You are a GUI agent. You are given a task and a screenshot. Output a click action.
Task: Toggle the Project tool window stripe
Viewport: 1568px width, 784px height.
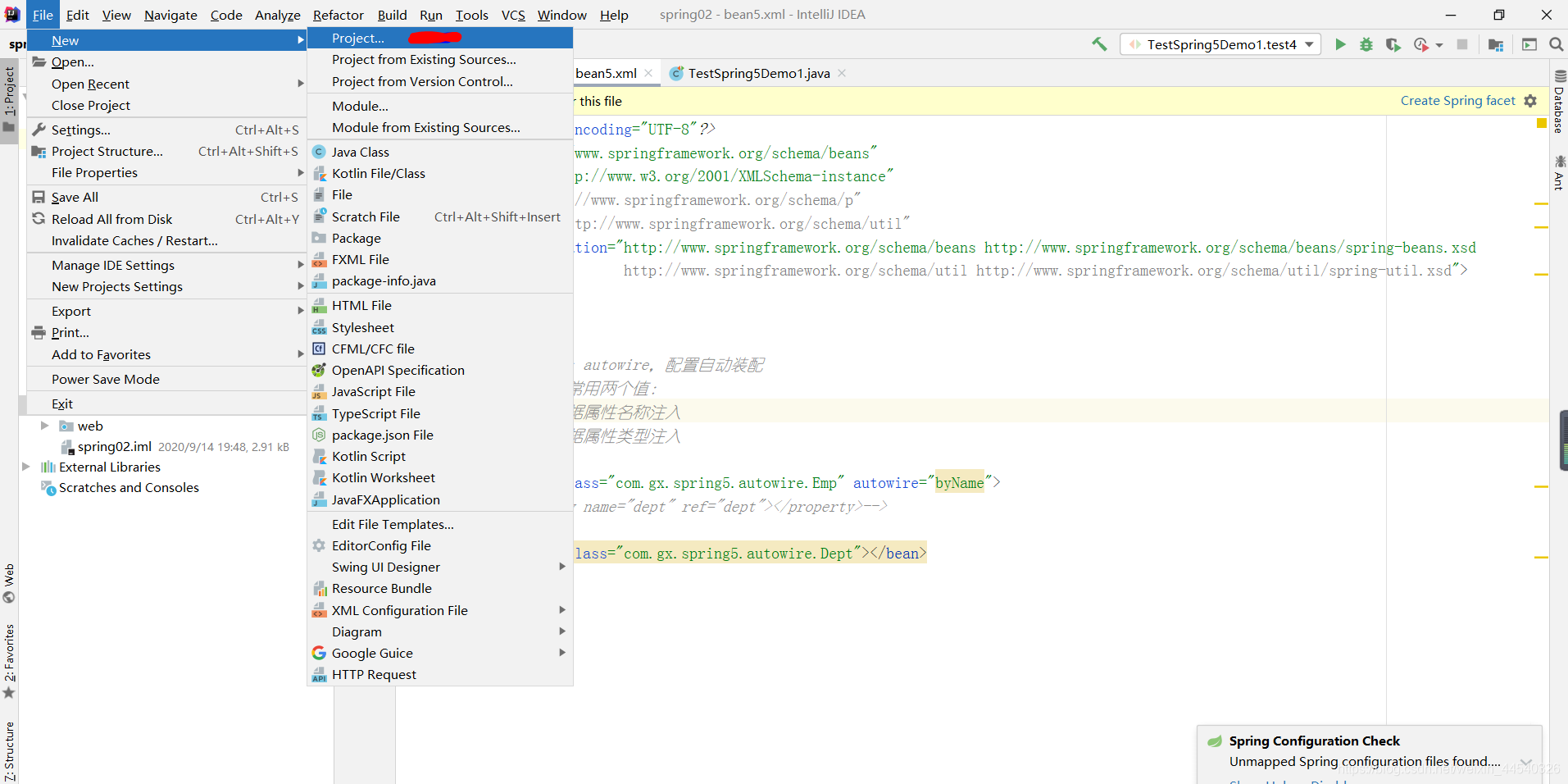tap(9, 98)
